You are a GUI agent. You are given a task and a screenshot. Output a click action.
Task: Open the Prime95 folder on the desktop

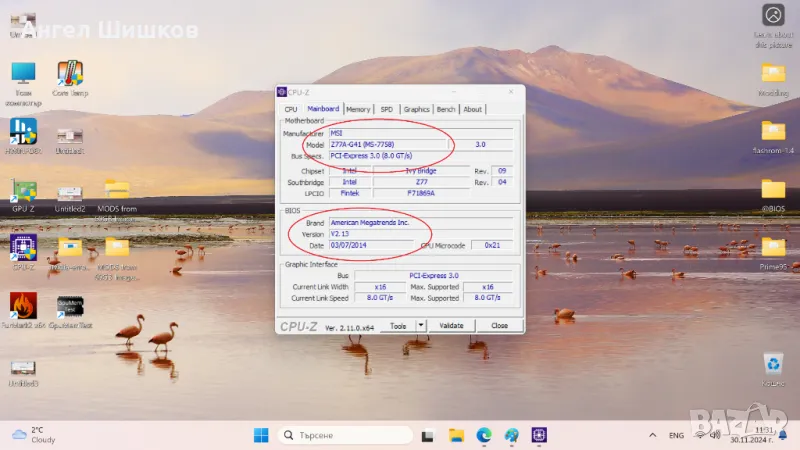(773, 249)
